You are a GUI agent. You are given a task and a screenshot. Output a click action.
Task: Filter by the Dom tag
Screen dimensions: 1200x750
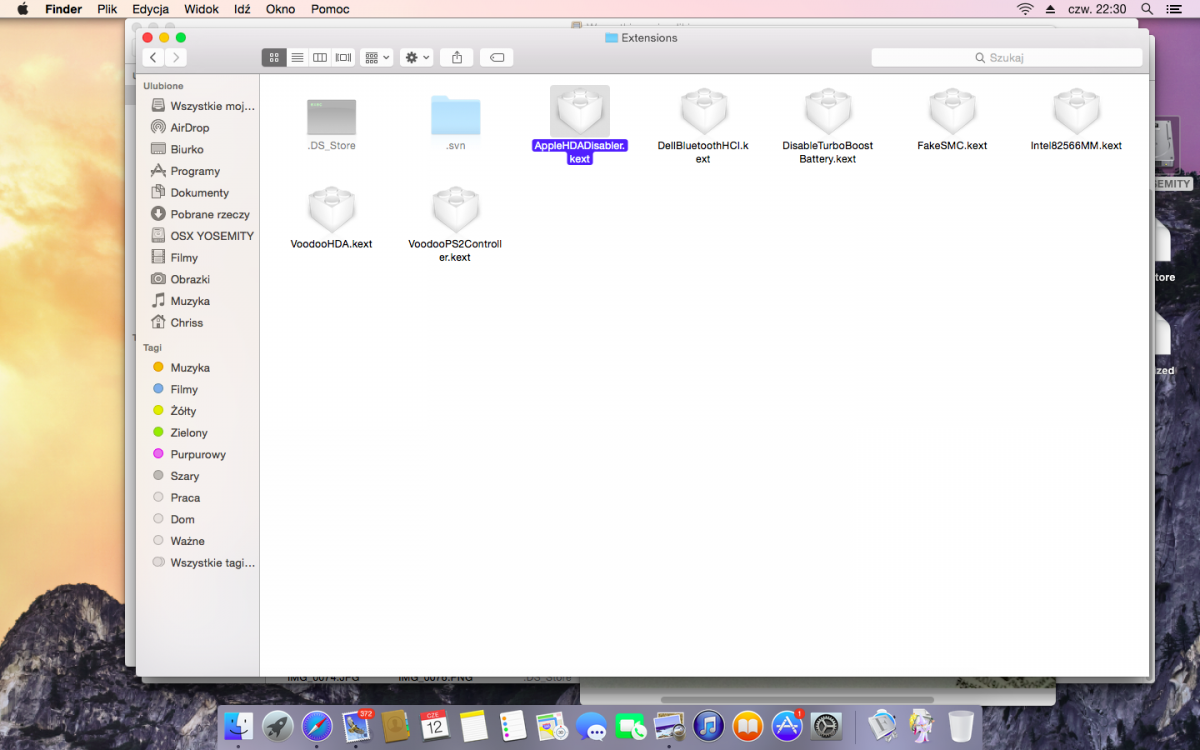pyautogui.click(x=173, y=519)
